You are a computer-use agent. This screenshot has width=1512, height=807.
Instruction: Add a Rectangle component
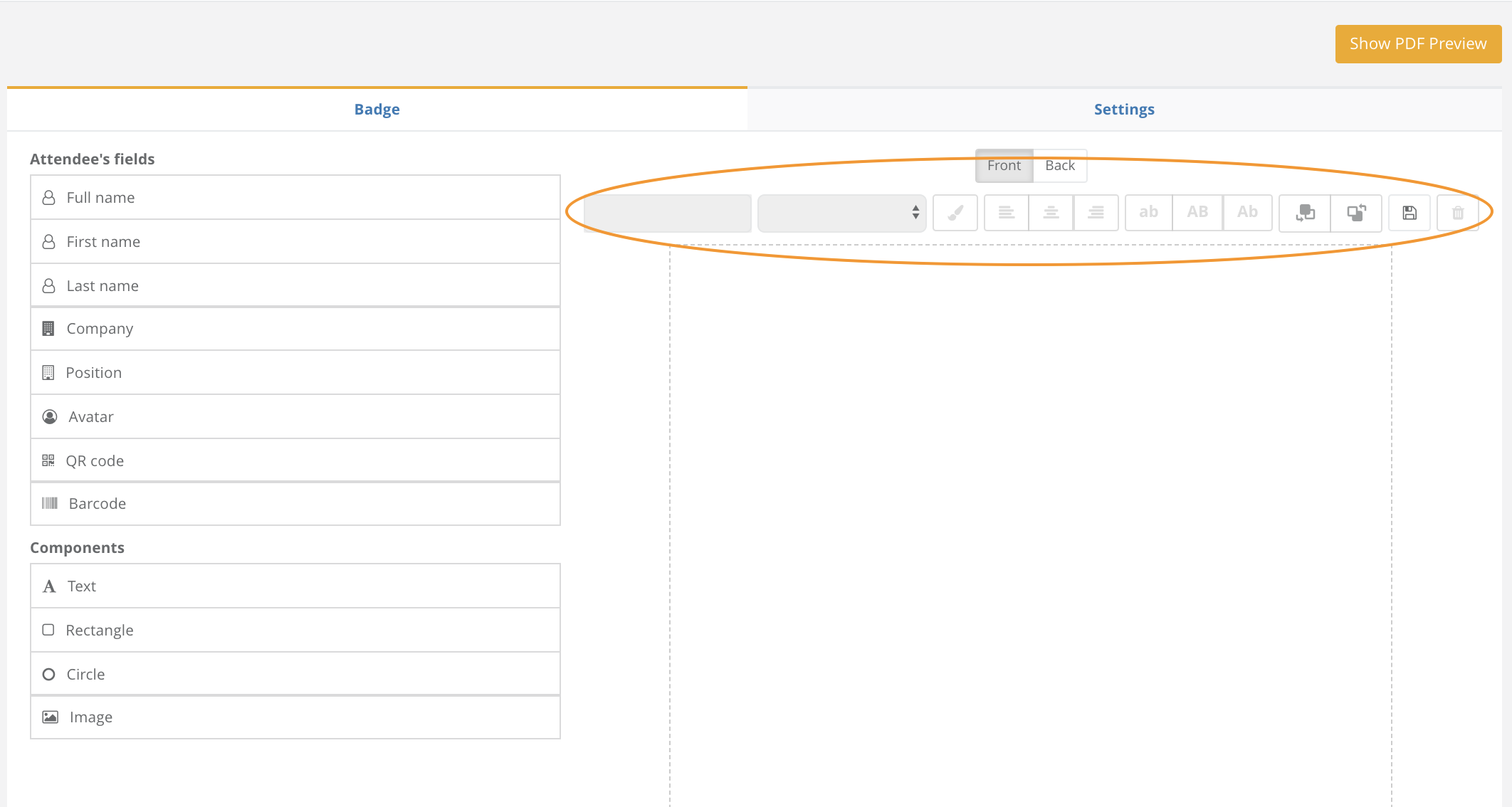pyautogui.click(x=295, y=631)
